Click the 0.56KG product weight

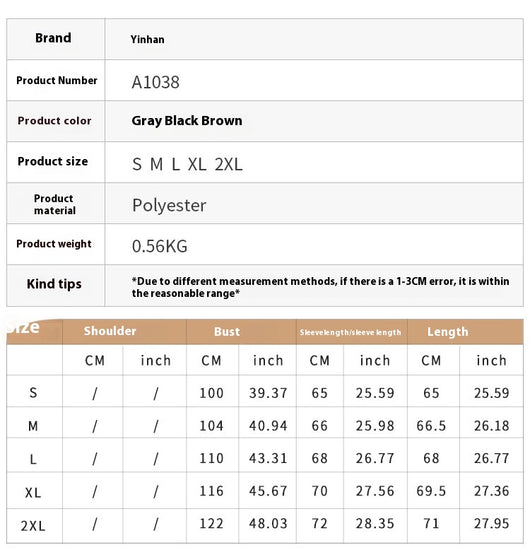(160, 246)
